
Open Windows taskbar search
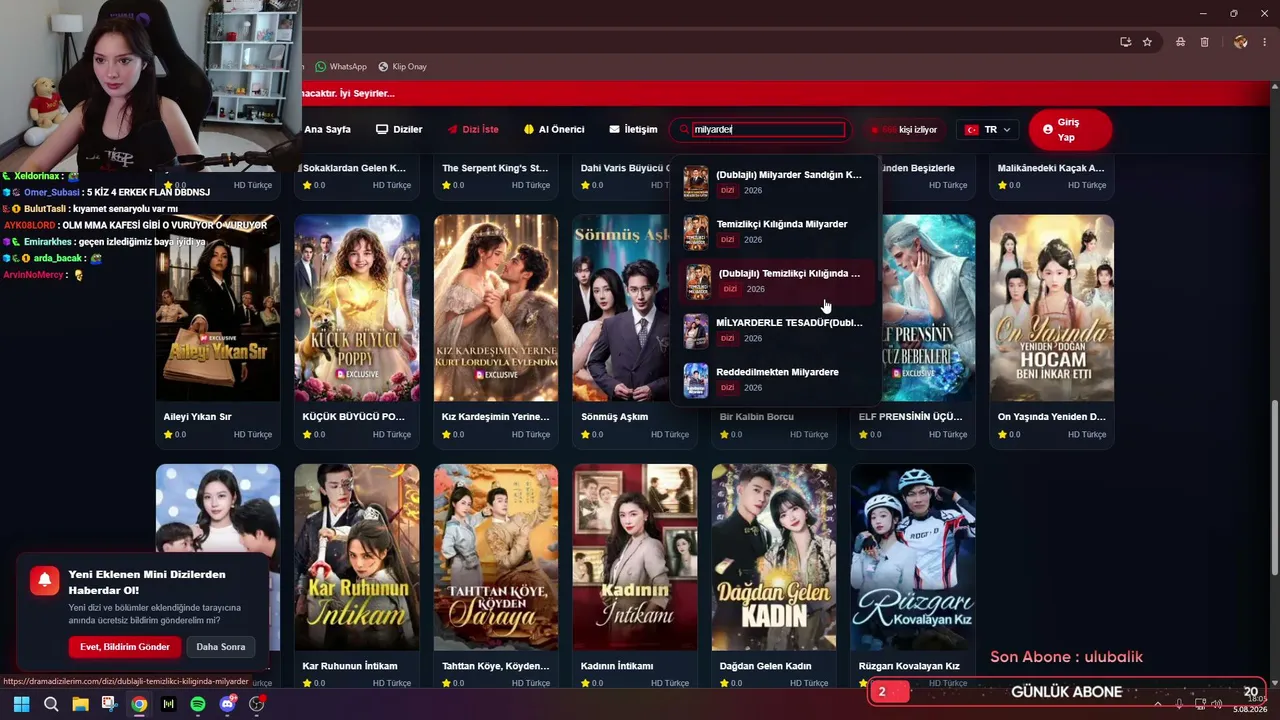[51, 704]
